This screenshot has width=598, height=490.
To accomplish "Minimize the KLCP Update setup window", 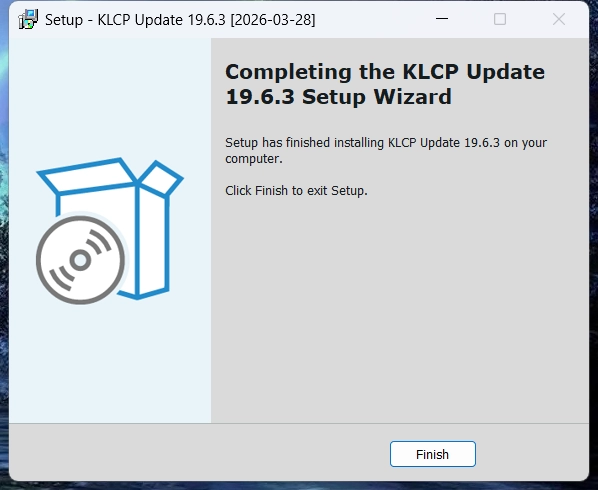I will tap(442, 19).
